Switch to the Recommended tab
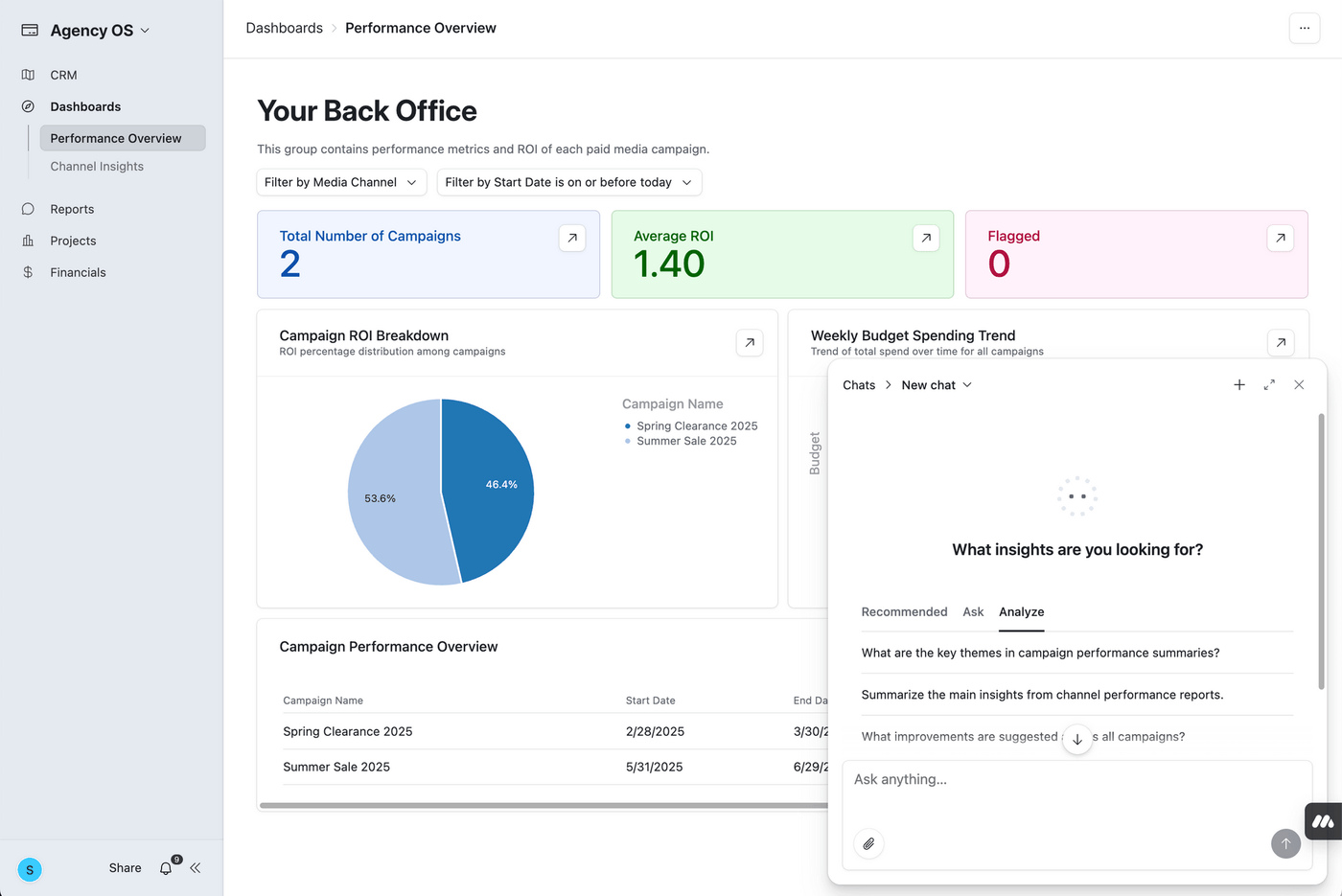Screen dimensions: 1342x896 click(904, 611)
